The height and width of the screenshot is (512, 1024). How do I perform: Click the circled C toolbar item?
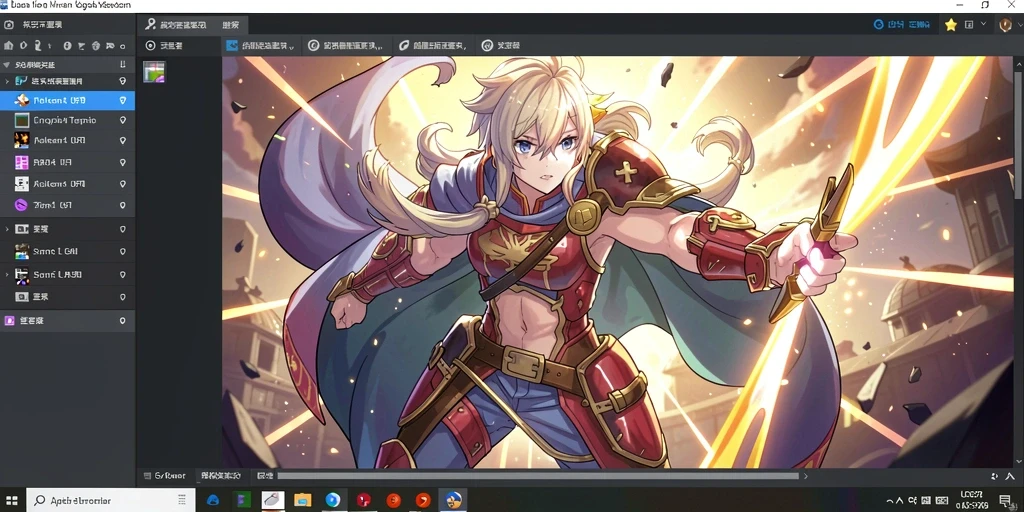(313, 46)
